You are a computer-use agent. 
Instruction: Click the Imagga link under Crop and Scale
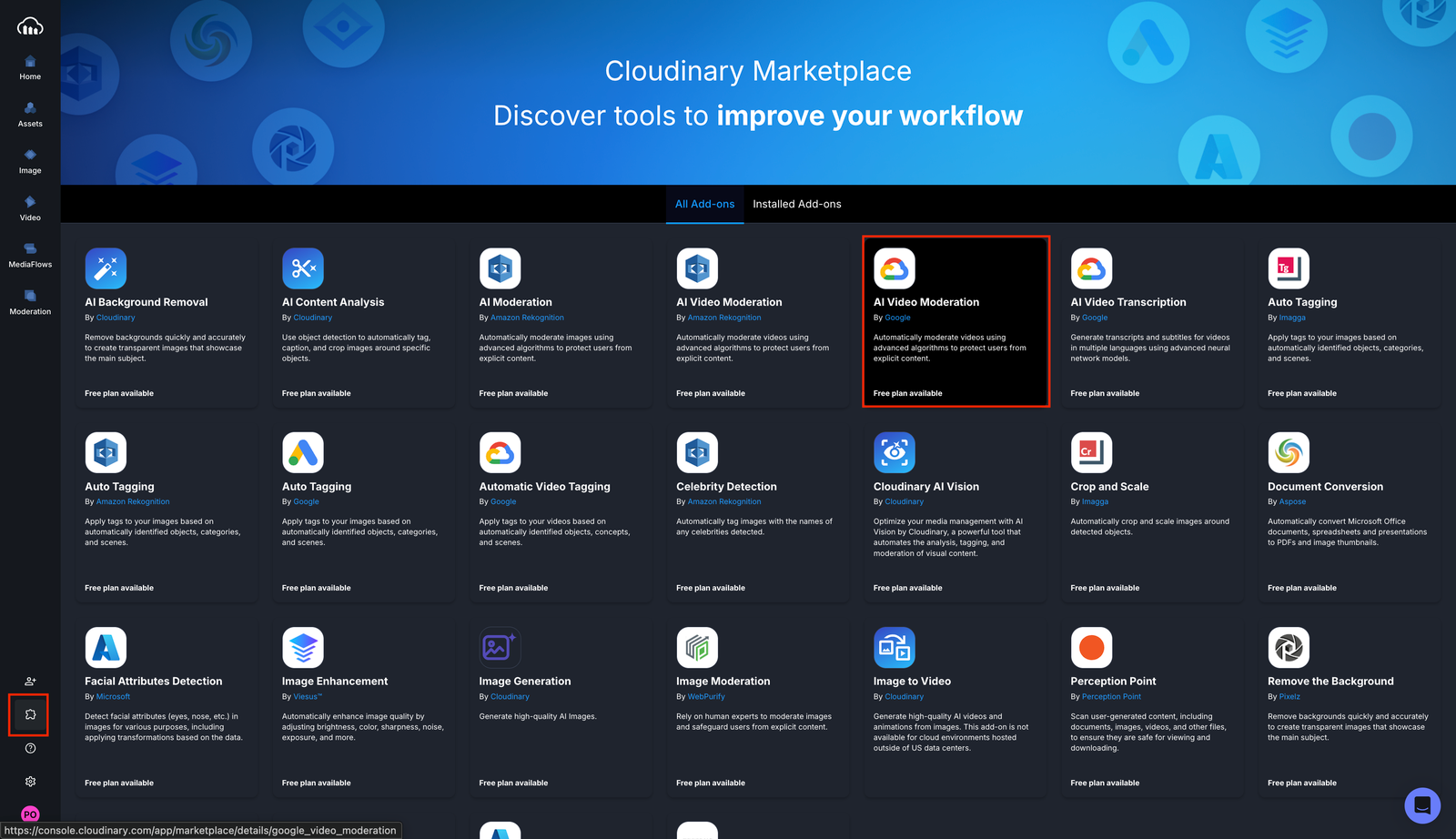pyautogui.click(x=1095, y=501)
